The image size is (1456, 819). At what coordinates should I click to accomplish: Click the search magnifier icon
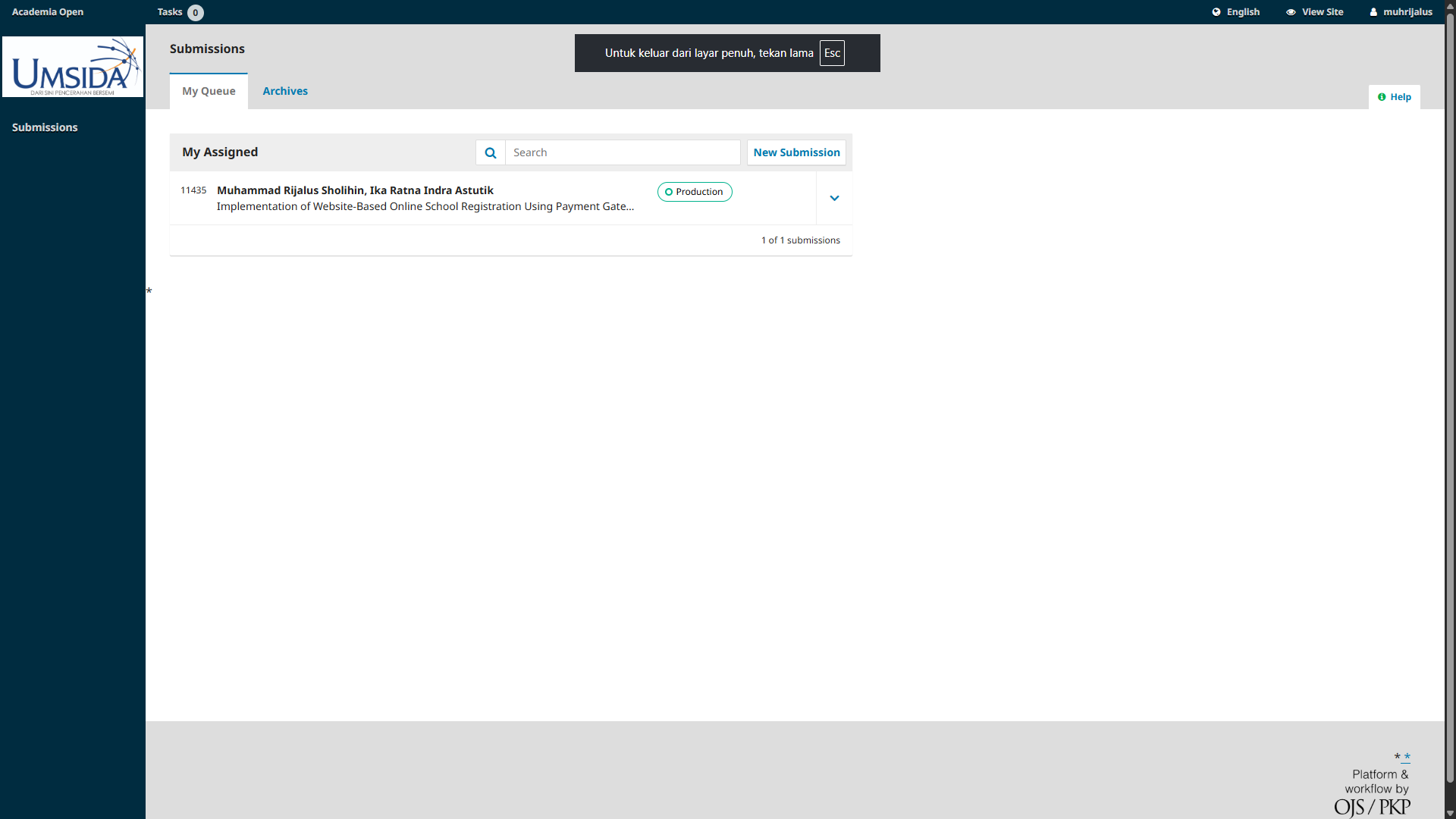click(x=491, y=152)
